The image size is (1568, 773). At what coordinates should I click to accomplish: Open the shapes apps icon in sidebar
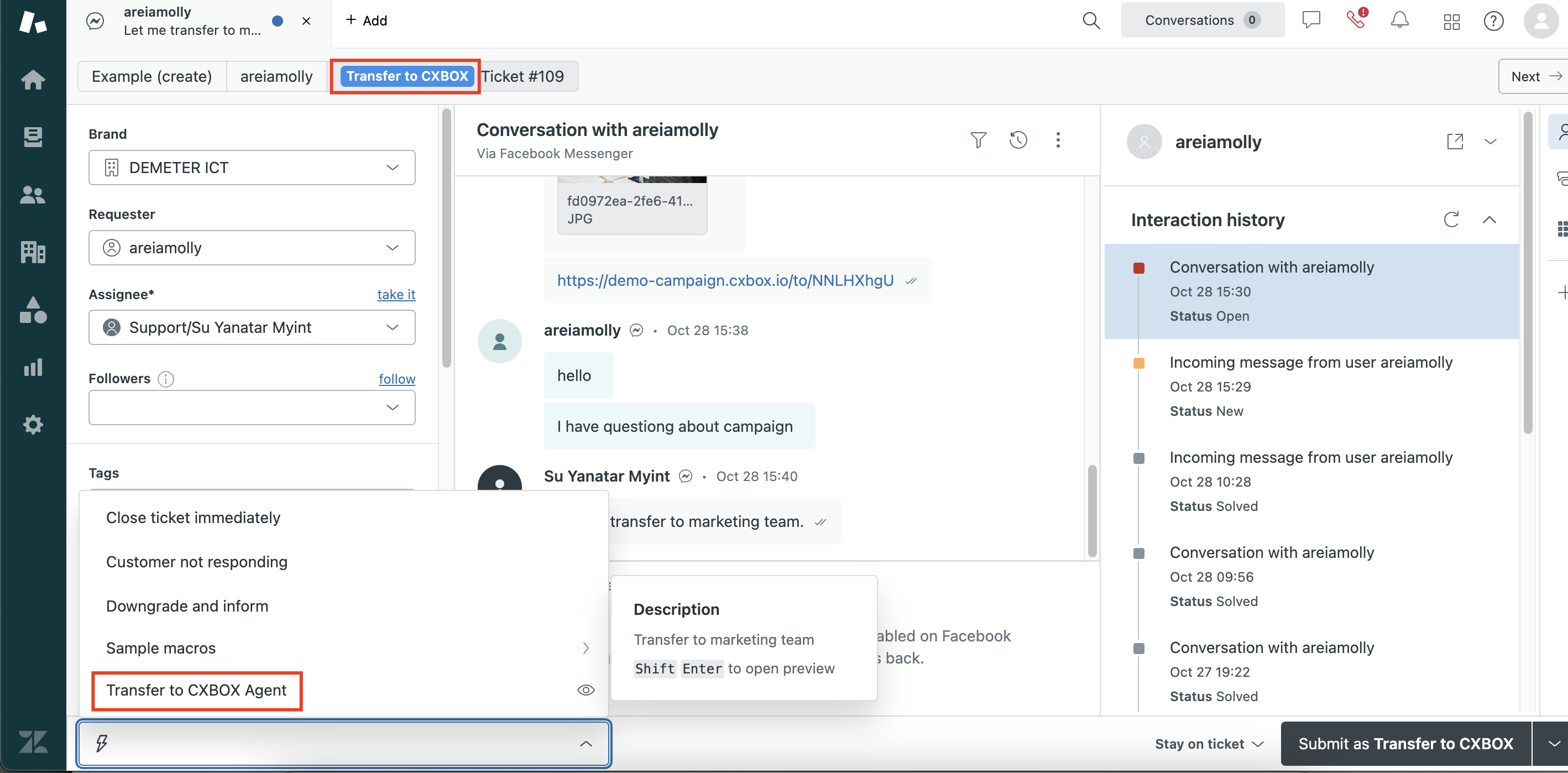[33, 310]
